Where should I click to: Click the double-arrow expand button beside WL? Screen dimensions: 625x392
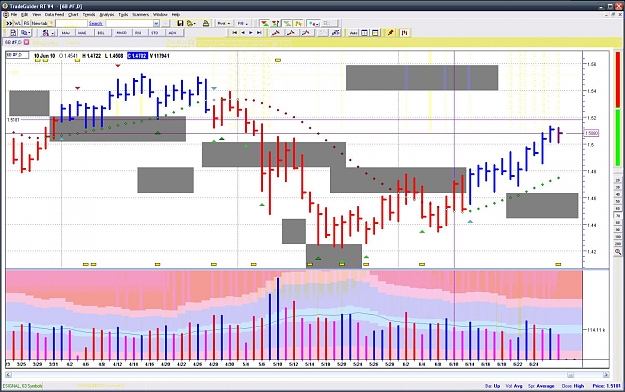click(x=9, y=24)
